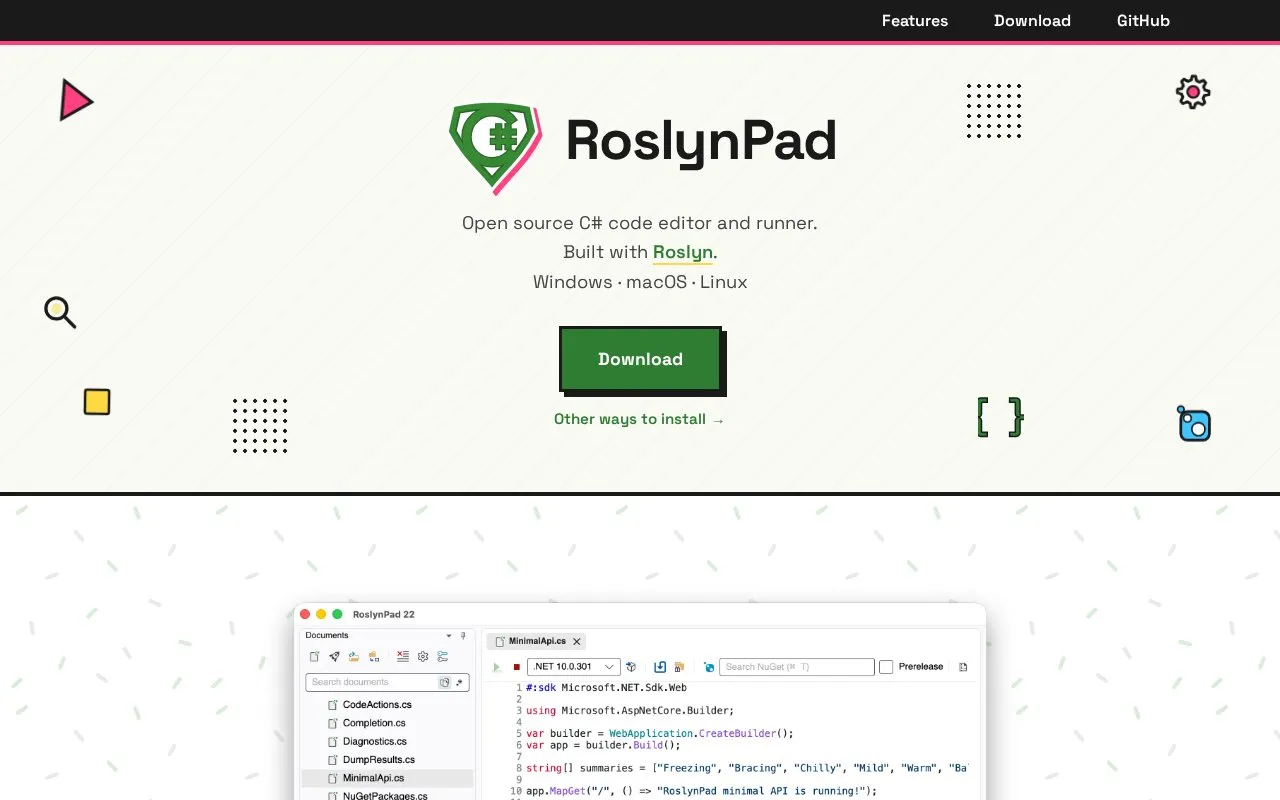Select MinimalApi.cs in the documents list
This screenshot has width=1280, height=800.
(387, 778)
